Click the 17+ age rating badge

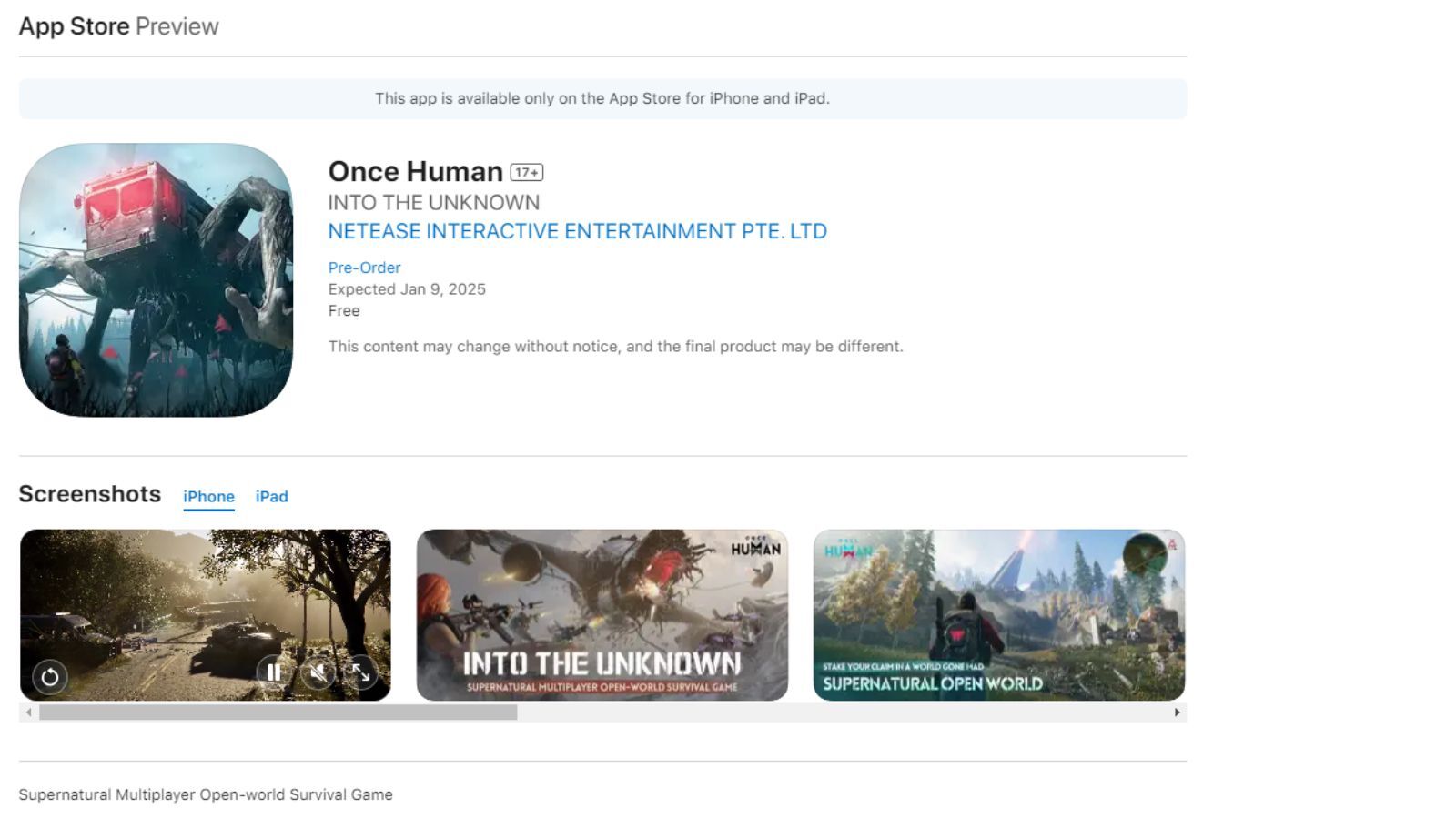[527, 172]
